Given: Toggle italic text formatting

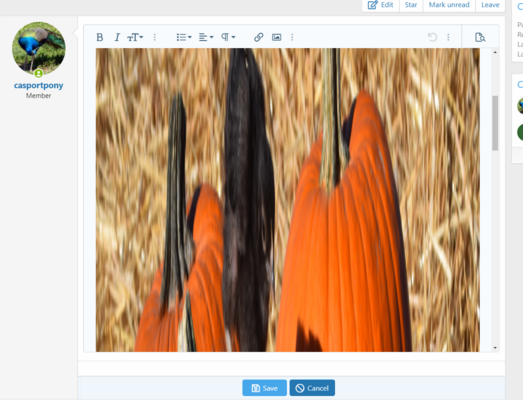Looking at the screenshot, I should point(117,37).
